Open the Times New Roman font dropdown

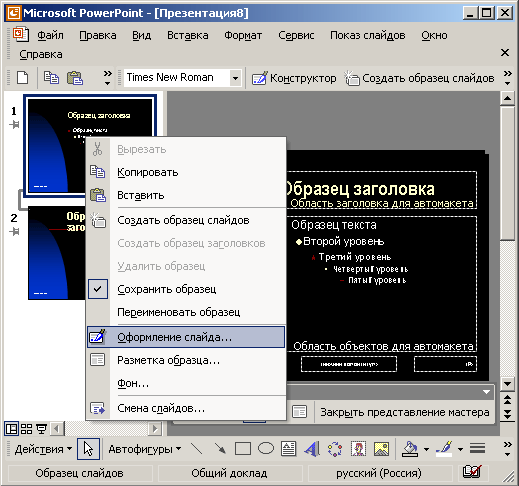click(x=235, y=78)
